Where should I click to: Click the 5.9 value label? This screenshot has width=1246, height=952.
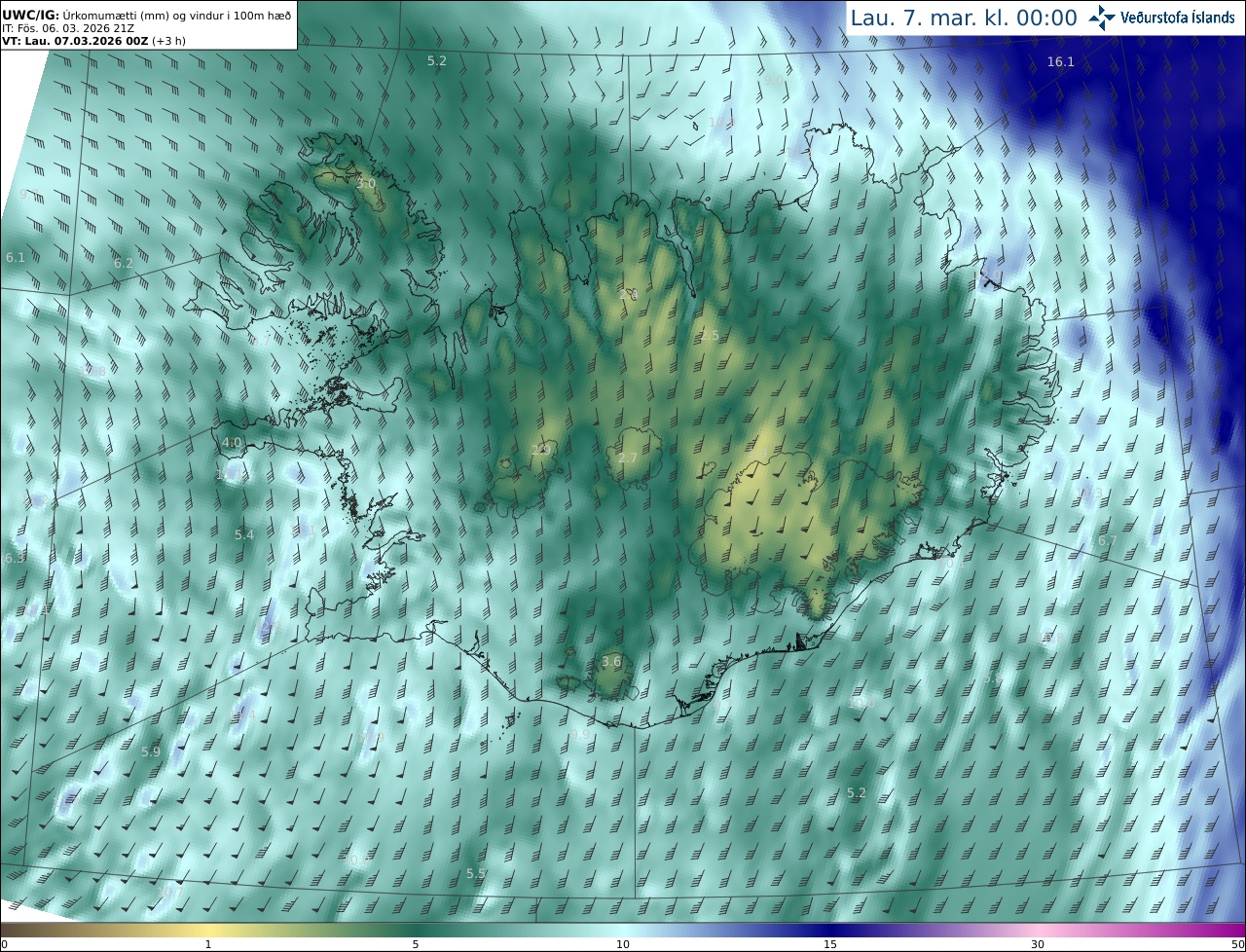[x=151, y=751]
